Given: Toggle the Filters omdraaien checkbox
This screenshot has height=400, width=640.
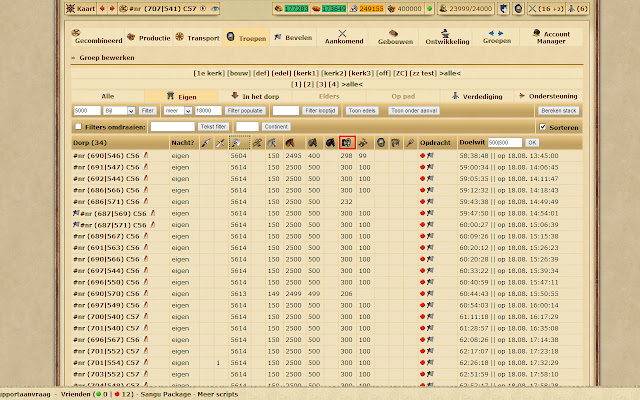Looking at the screenshot, I should point(78,127).
